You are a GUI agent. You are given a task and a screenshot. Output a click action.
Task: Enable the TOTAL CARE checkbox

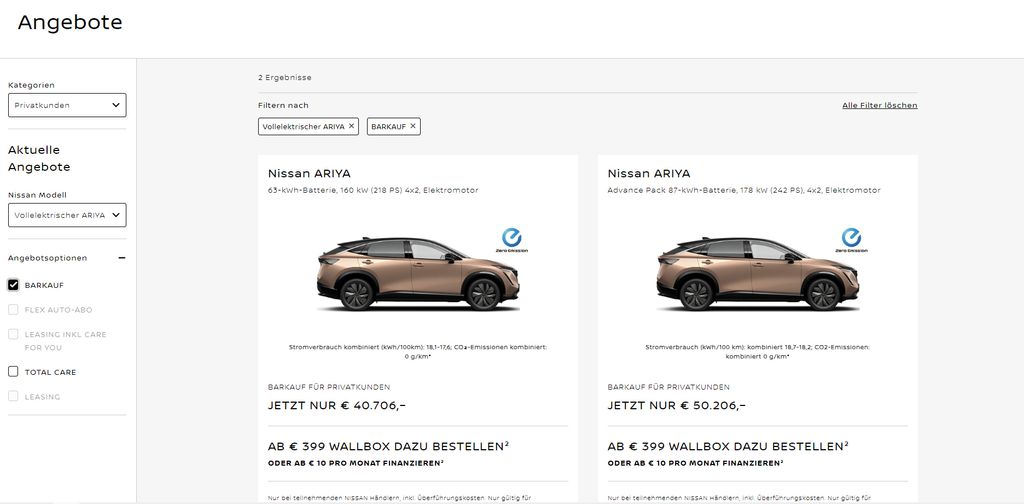point(13,371)
